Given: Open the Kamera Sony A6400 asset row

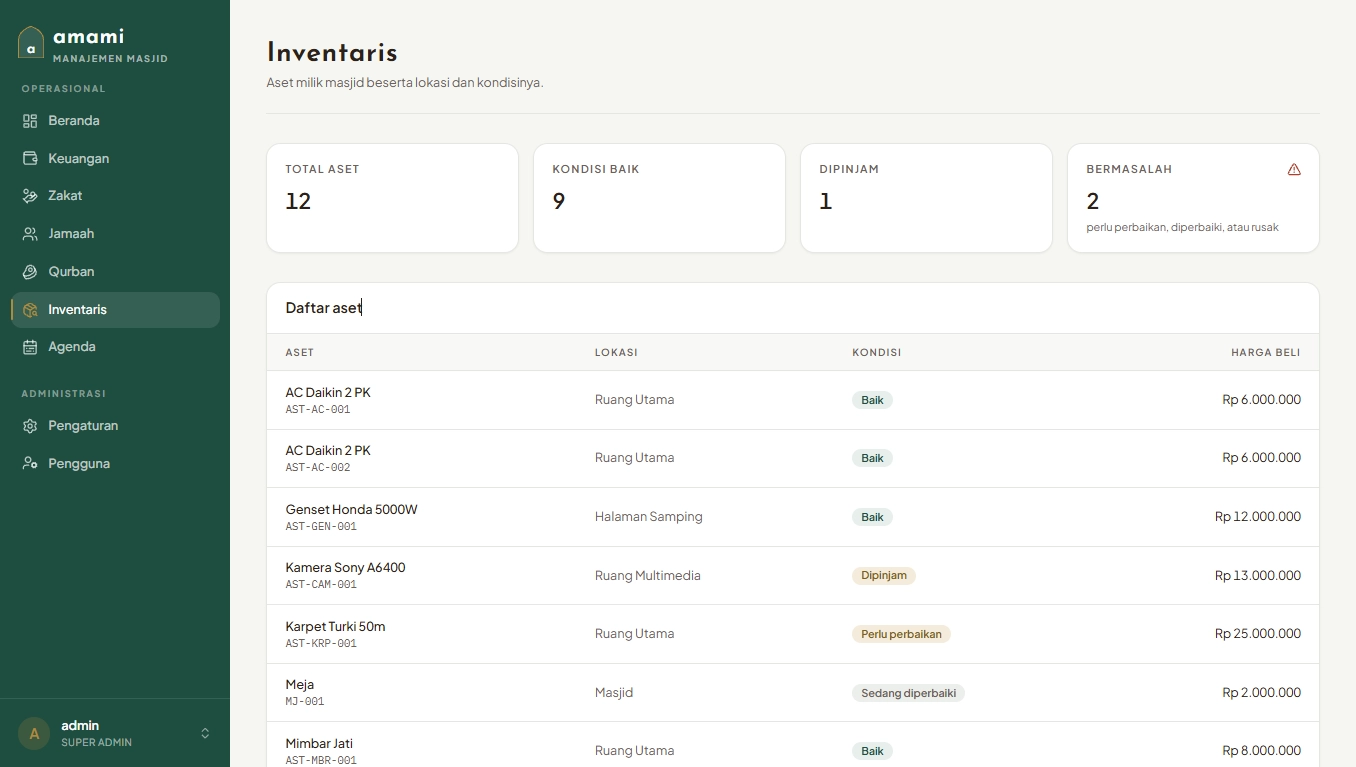Looking at the screenshot, I should click(793, 575).
